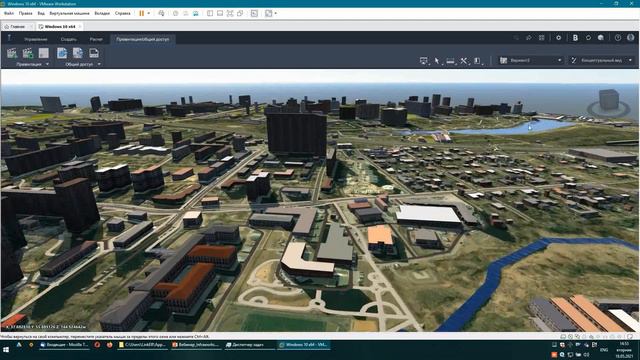Expand the Презентация group dropdown
Viewport: 640px width, 360px height.
pos(47,64)
